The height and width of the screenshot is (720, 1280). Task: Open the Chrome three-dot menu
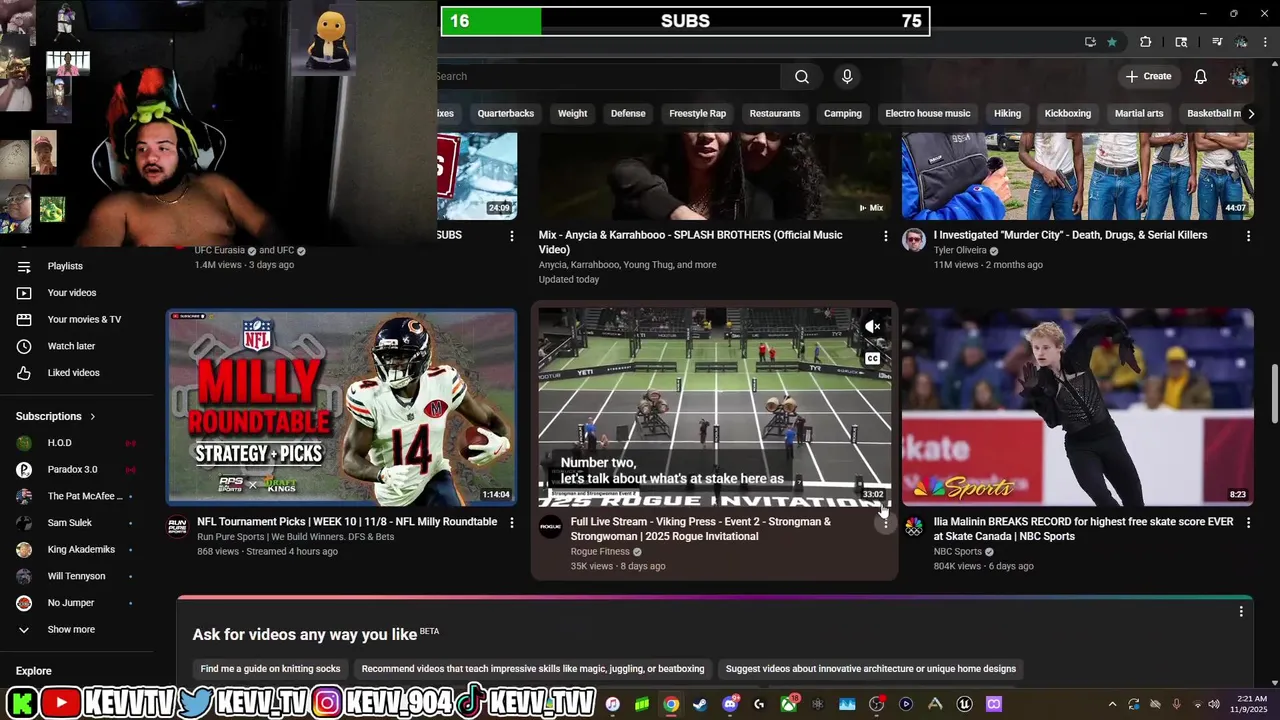pyautogui.click(x=1266, y=42)
